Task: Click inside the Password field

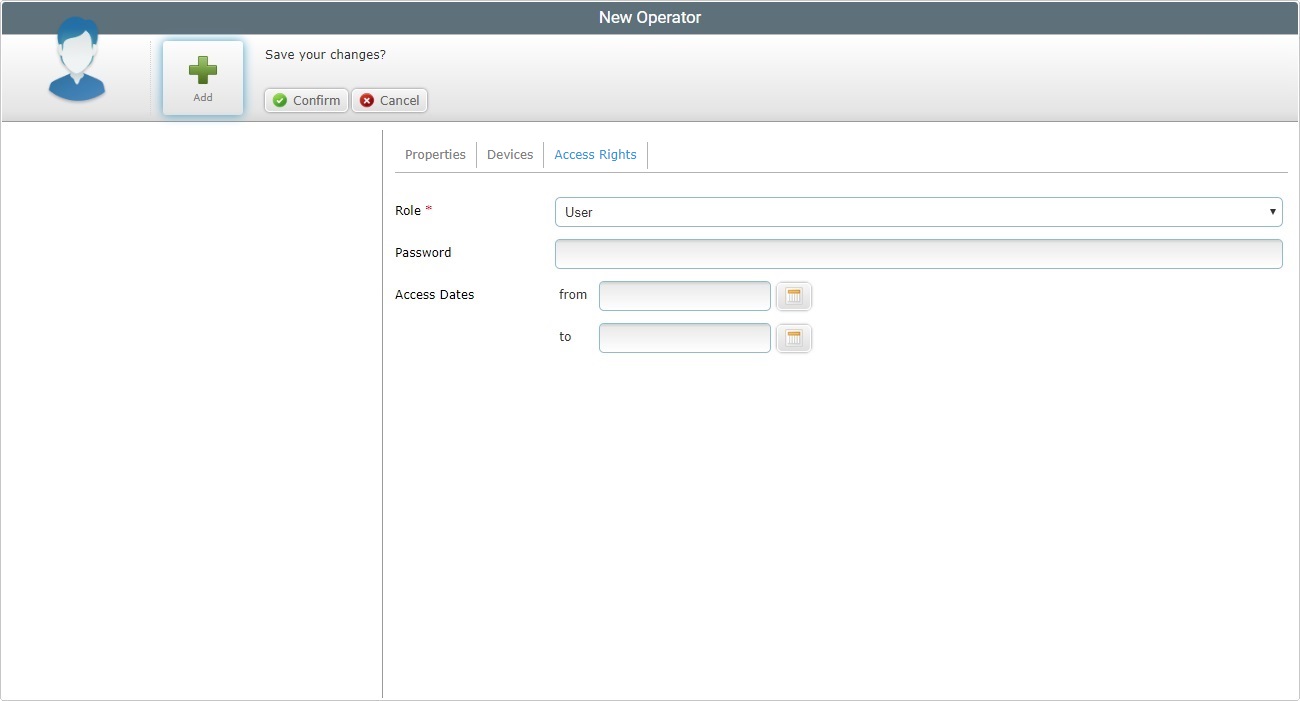Action: [x=917, y=253]
